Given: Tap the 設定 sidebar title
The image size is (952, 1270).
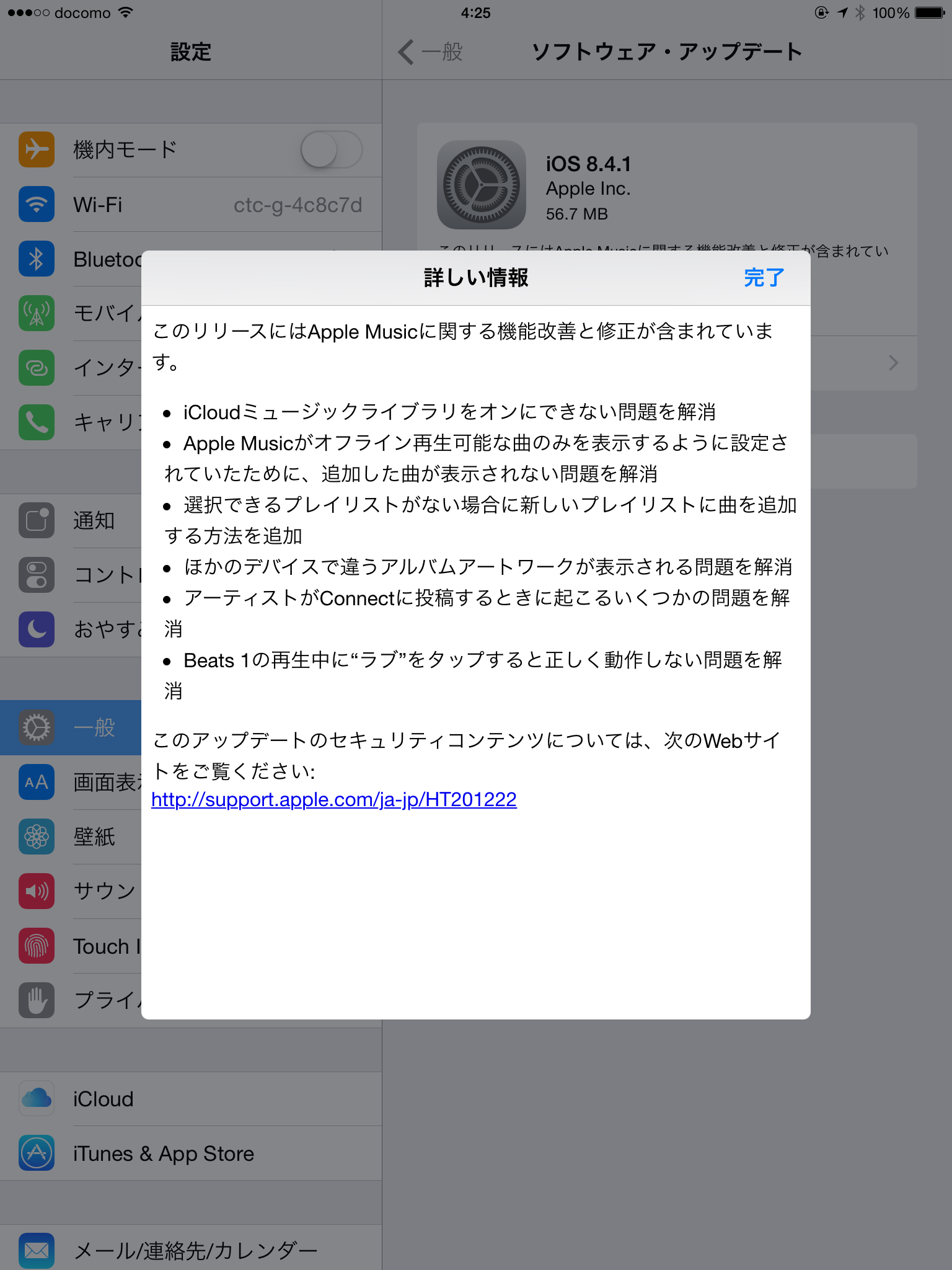Looking at the screenshot, I should 191,52.
